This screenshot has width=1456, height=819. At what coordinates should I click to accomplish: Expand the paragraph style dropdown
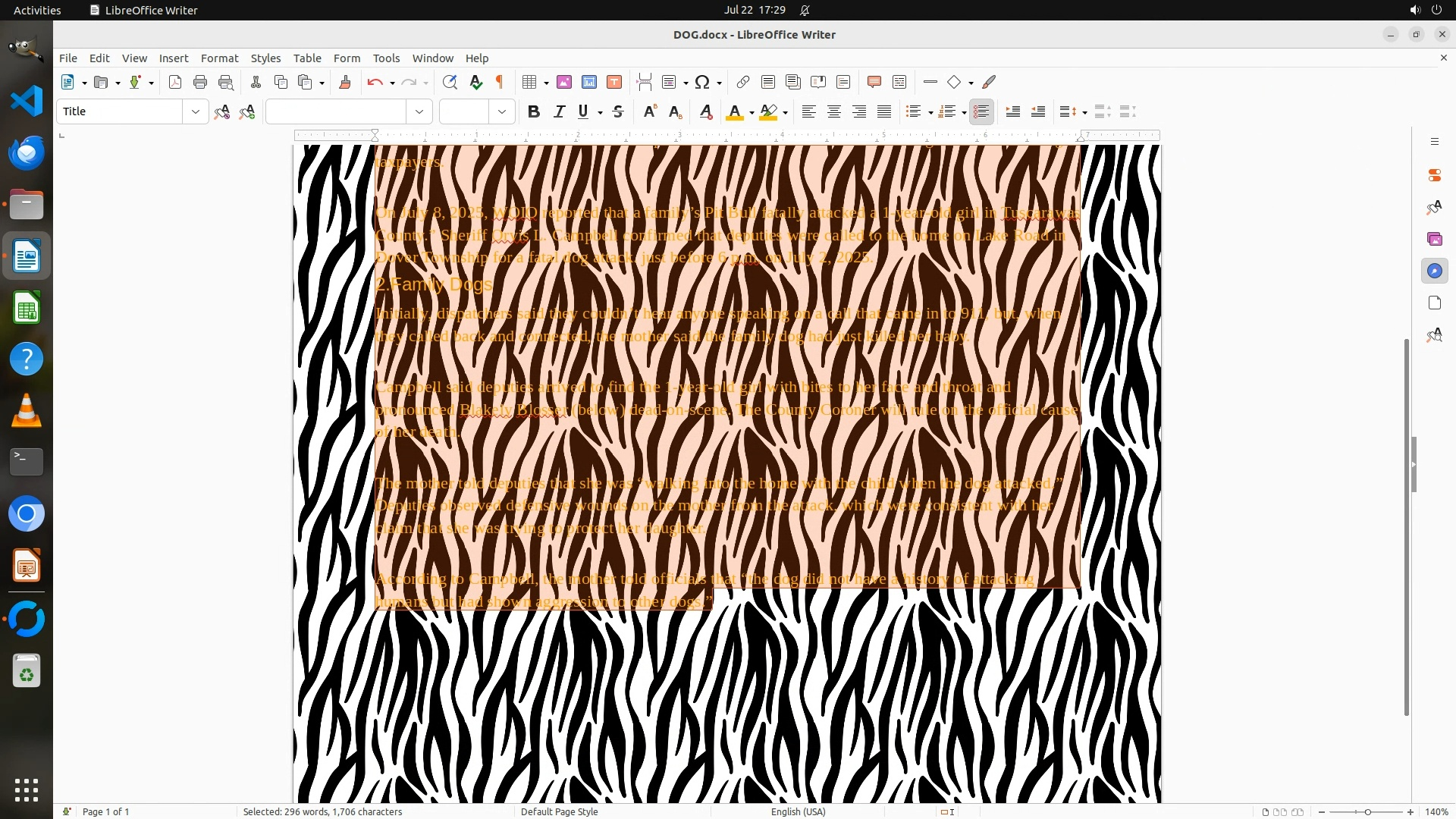tap(195, 111)
